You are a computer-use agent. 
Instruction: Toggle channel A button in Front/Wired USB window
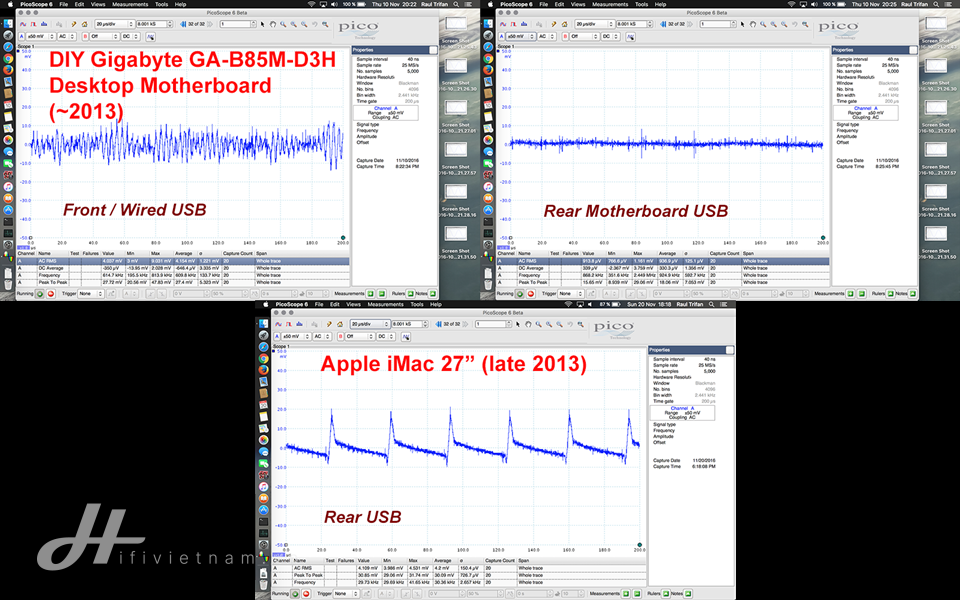coord(21,37)
